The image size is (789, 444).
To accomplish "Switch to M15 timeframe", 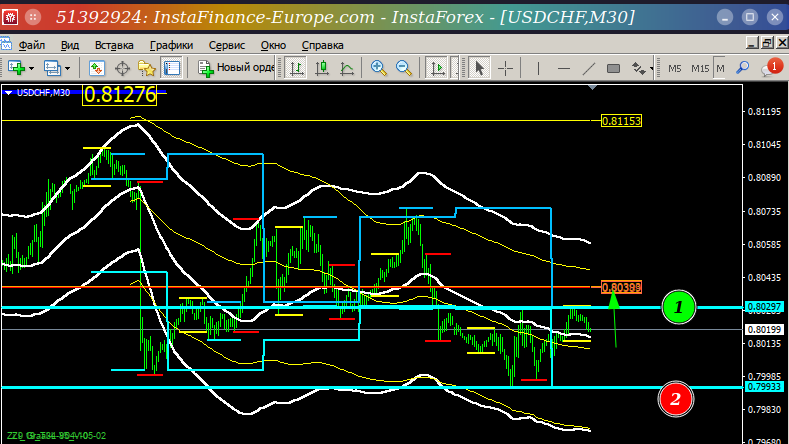I will click(x=700, y=68).
